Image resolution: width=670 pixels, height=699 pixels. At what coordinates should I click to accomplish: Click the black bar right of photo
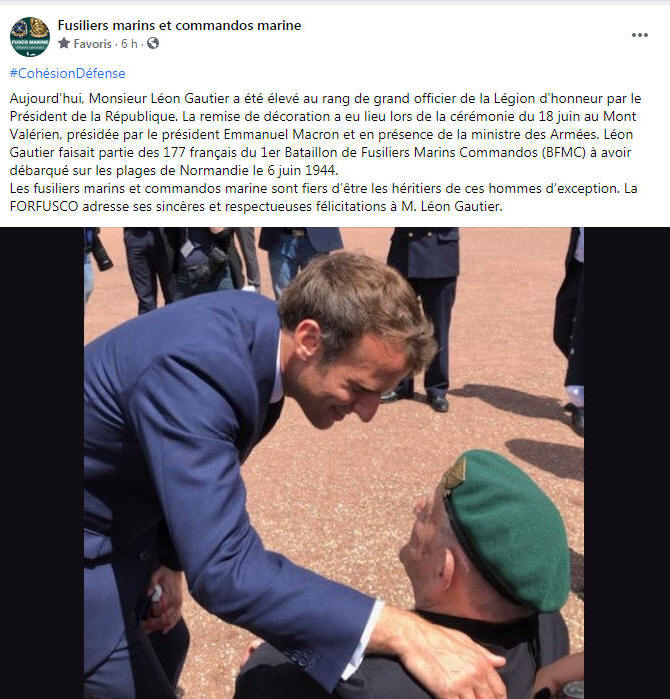(627, 463)
